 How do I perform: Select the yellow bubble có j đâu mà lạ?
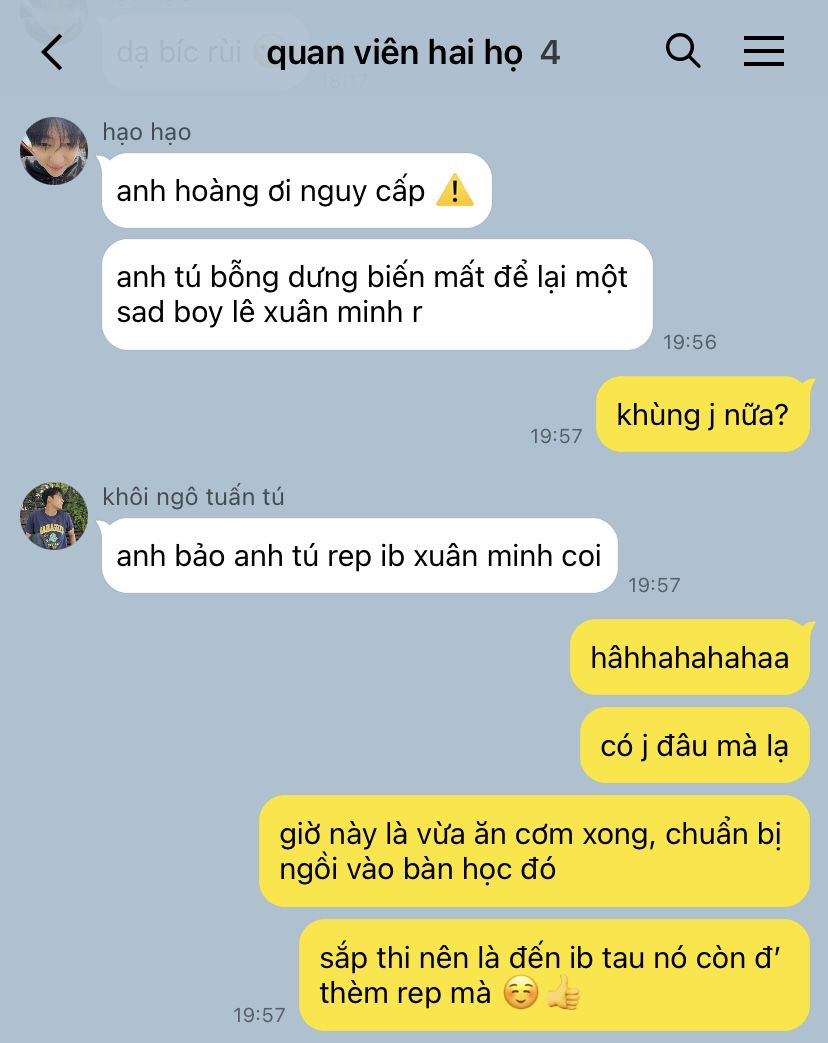695,746
